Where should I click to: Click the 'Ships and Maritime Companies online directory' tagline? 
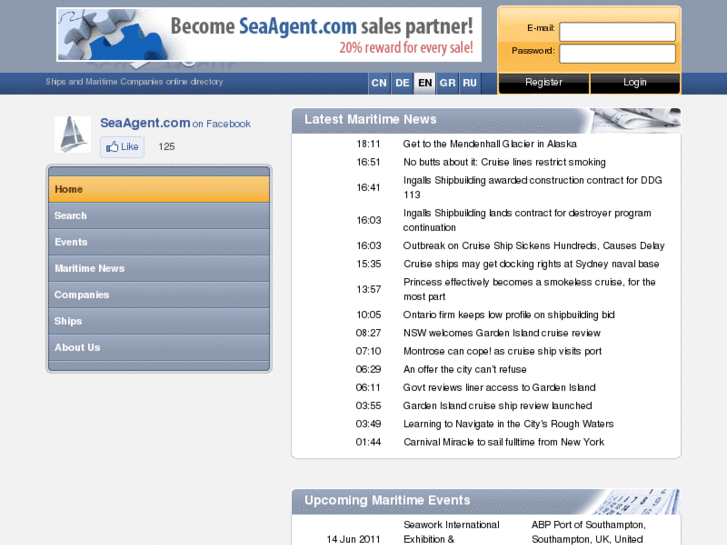coord(134,82)
